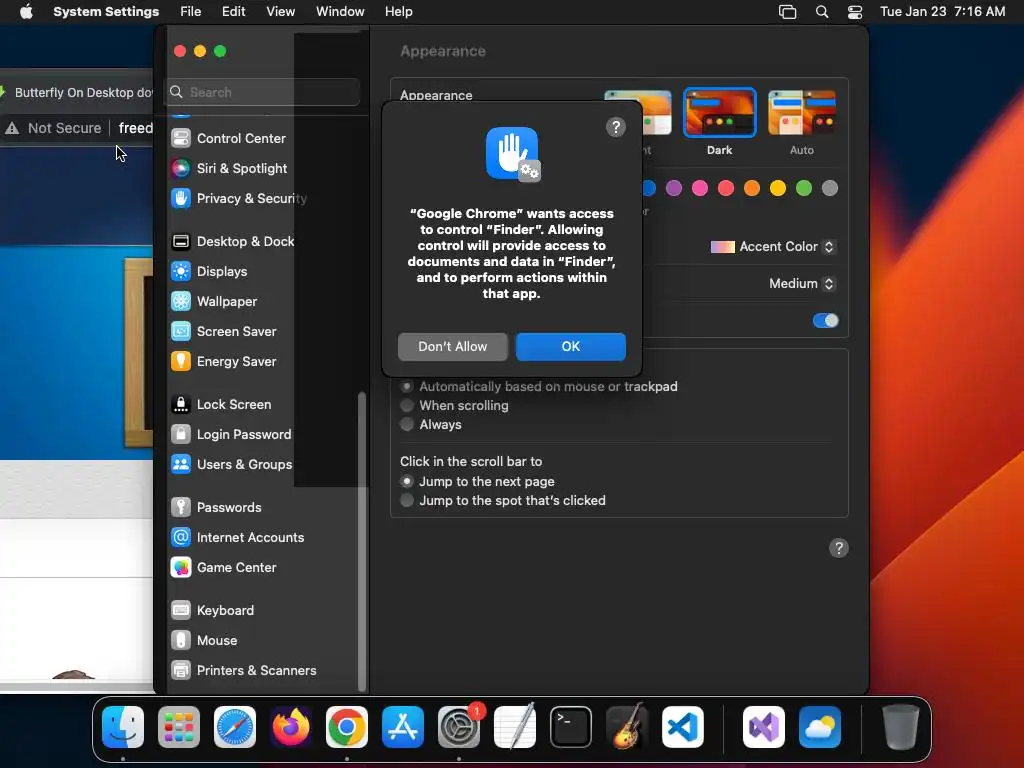Screen dimensions: 1024x768
Task: Open Login Password icon
Action: 181,435
